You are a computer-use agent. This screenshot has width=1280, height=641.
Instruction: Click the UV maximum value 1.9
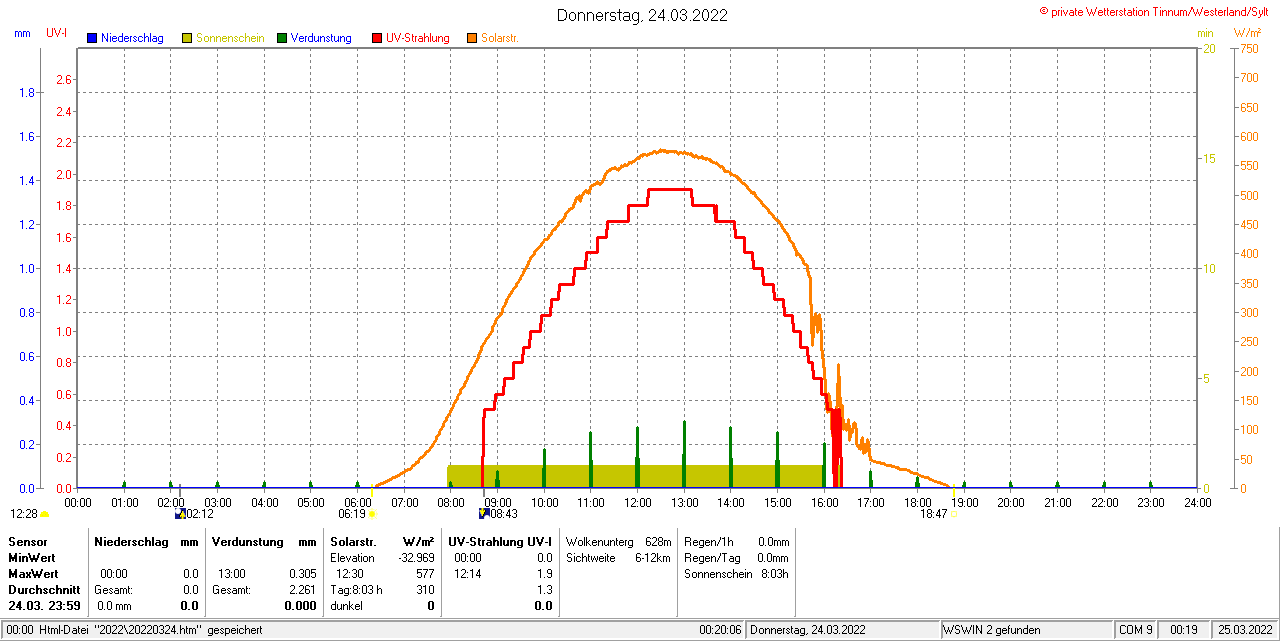[x=544, y=573]
